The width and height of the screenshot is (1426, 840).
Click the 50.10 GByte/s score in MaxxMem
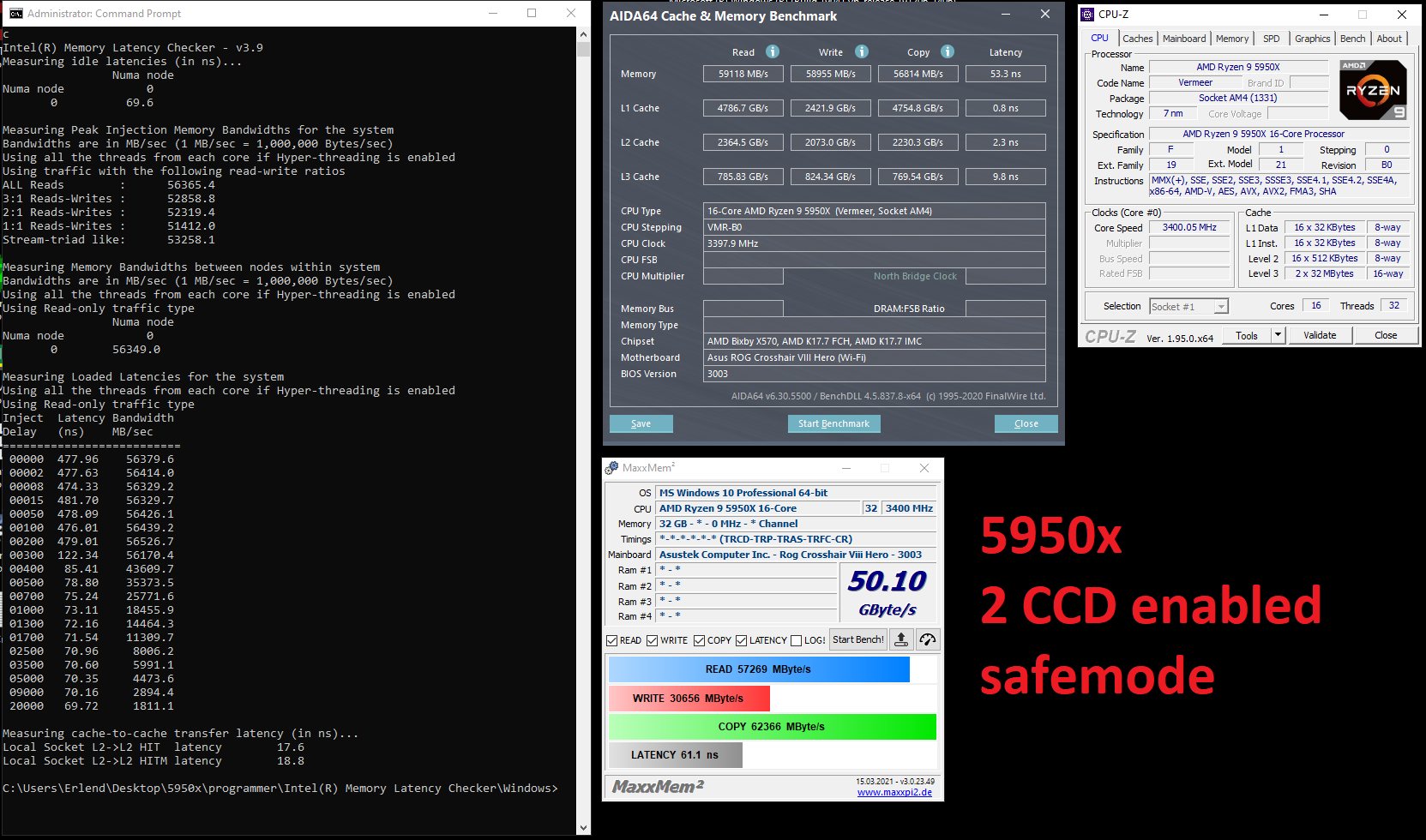pos(887,593)
